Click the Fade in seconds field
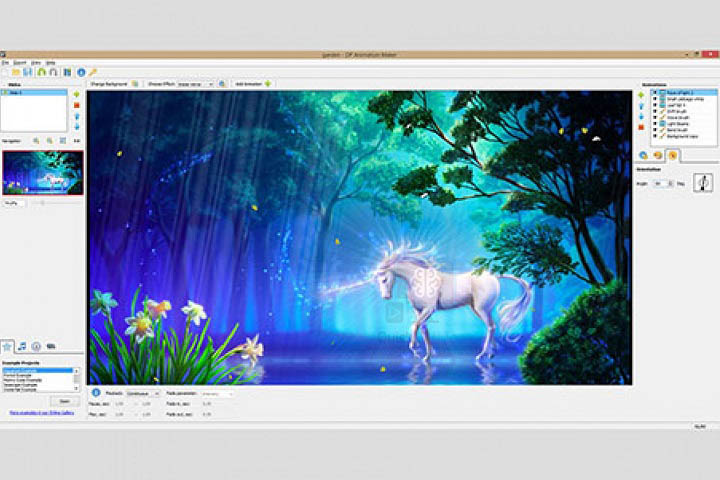 coord(208,404)
